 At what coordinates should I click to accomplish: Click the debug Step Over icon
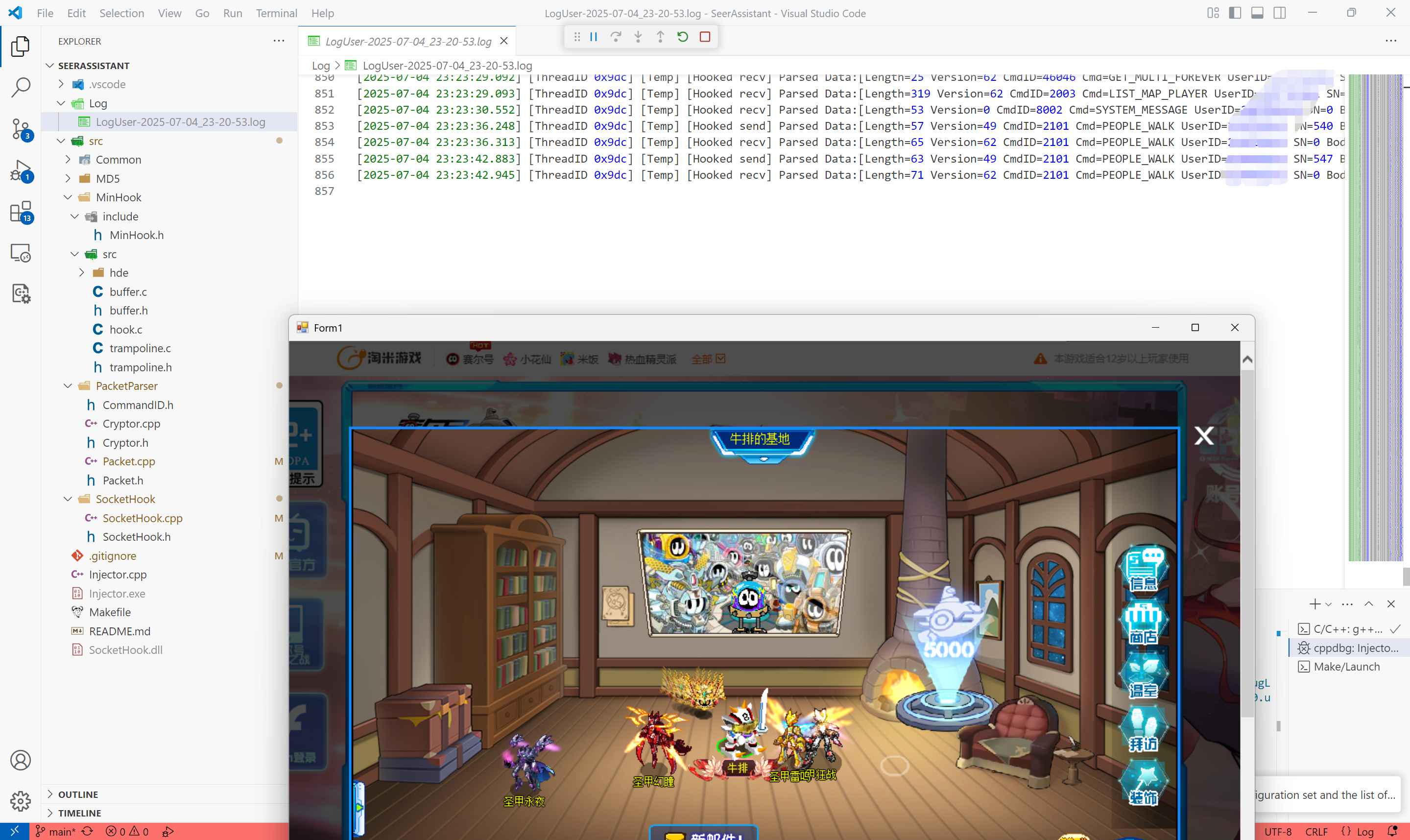coord(616,37)
